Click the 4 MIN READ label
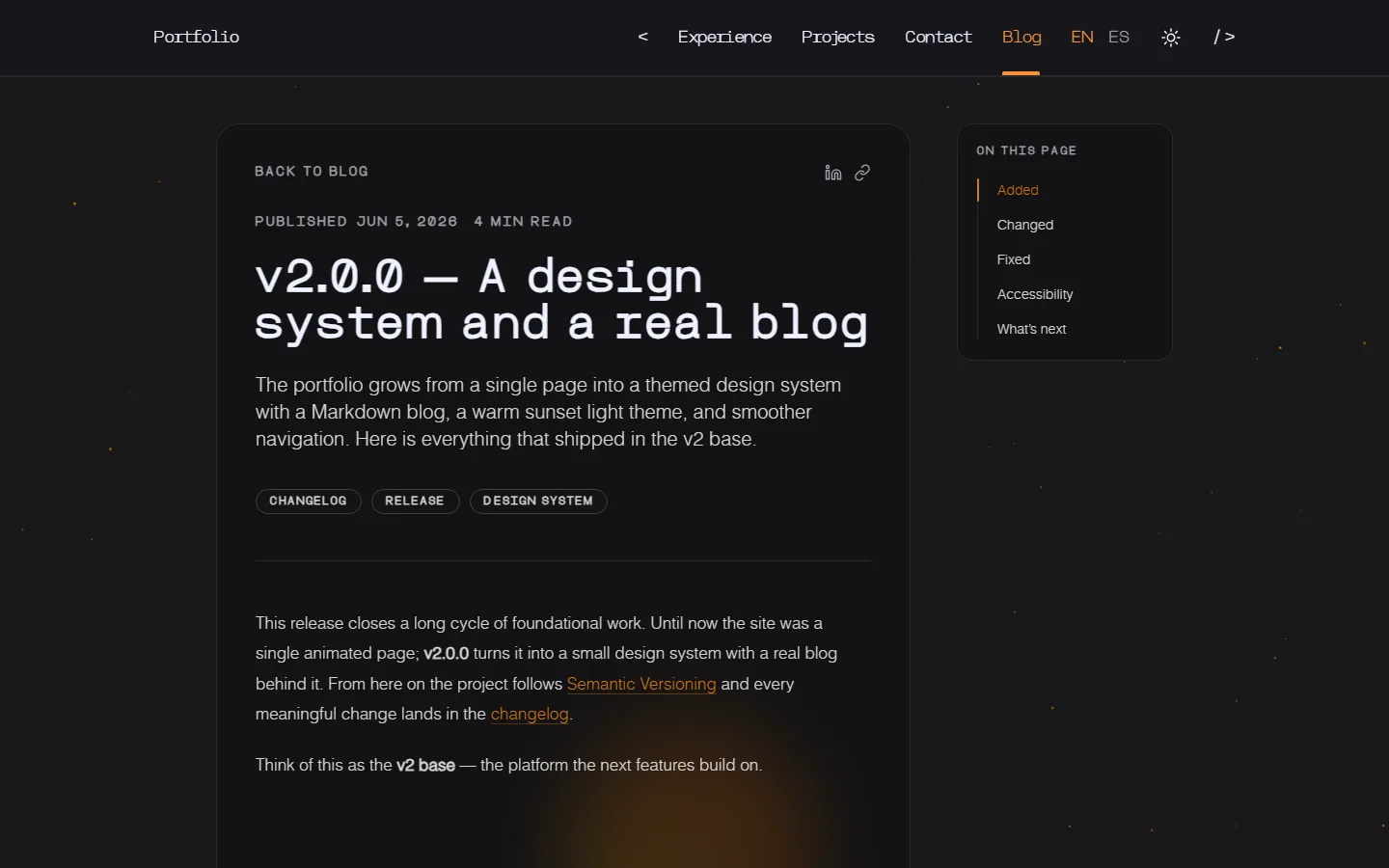Screen dimensions: 1389x868 coord(523,221)
